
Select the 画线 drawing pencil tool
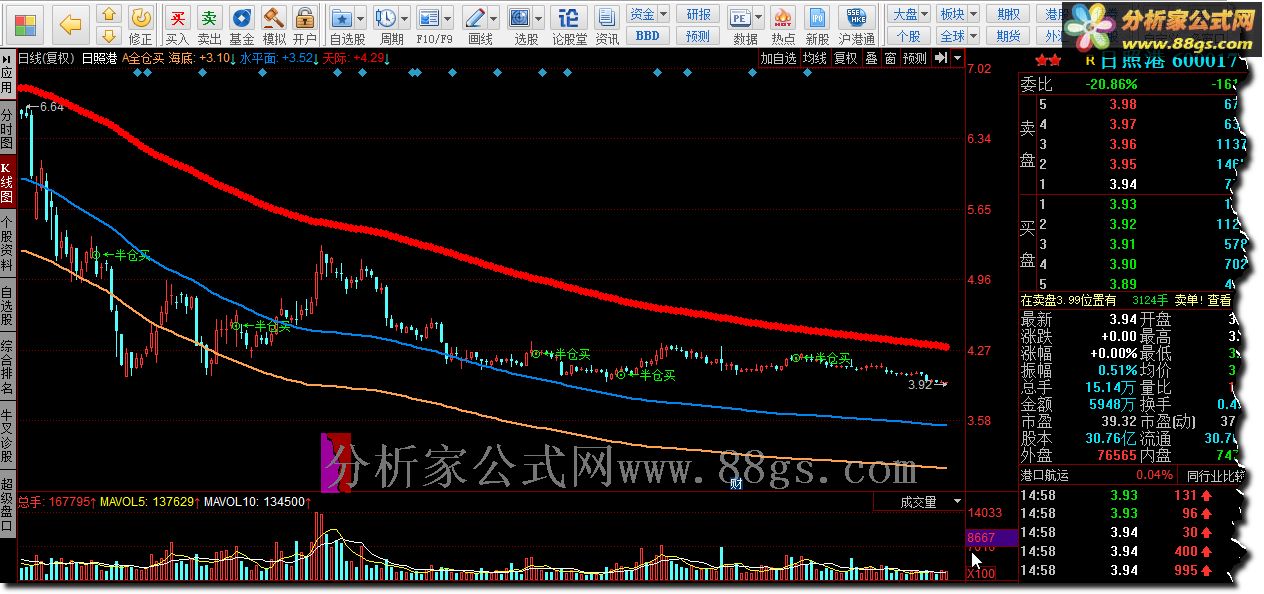click(x=476, y=18)
